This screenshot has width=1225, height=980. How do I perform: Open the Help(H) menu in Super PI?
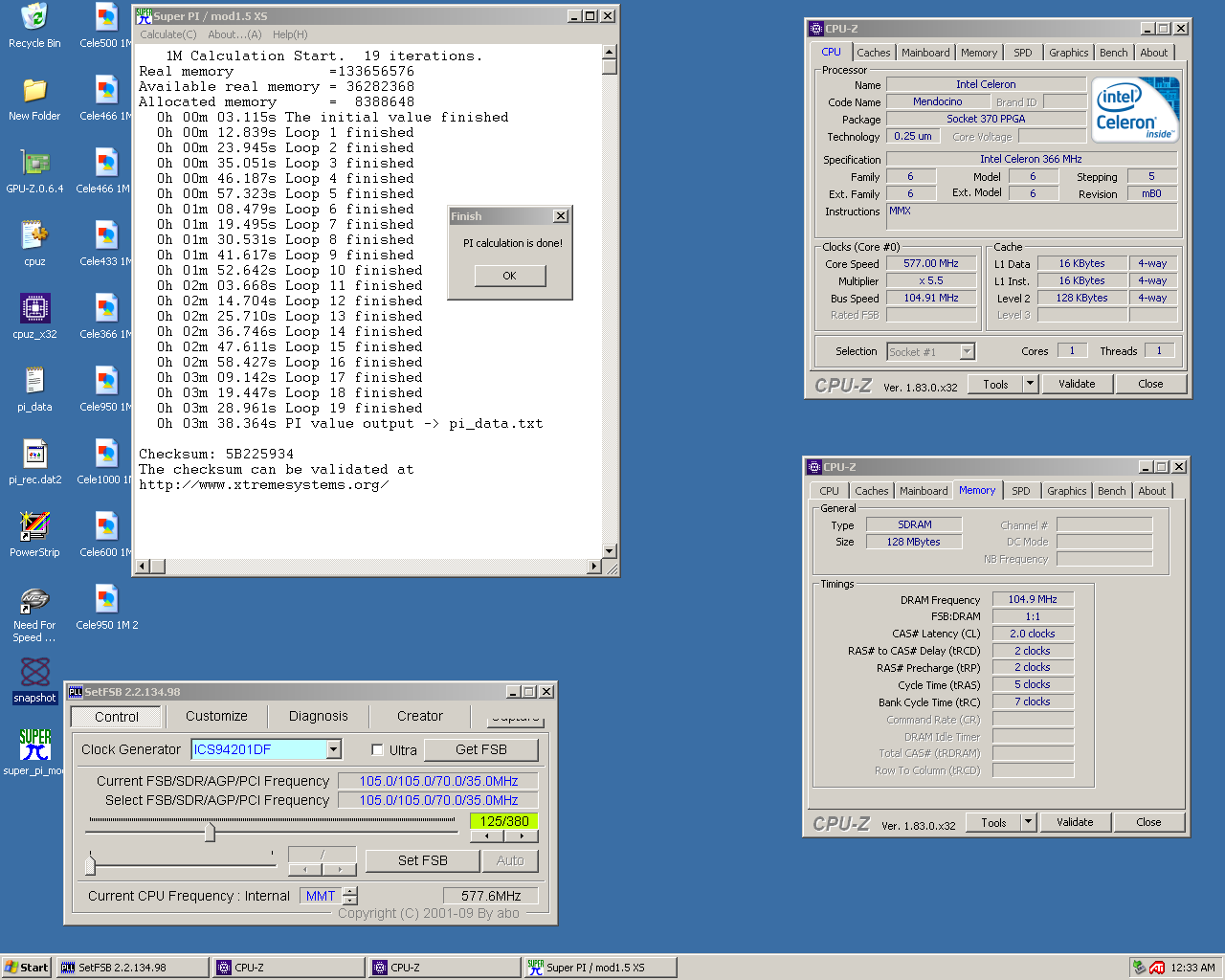pyautogui.click(x=290, y=34)
